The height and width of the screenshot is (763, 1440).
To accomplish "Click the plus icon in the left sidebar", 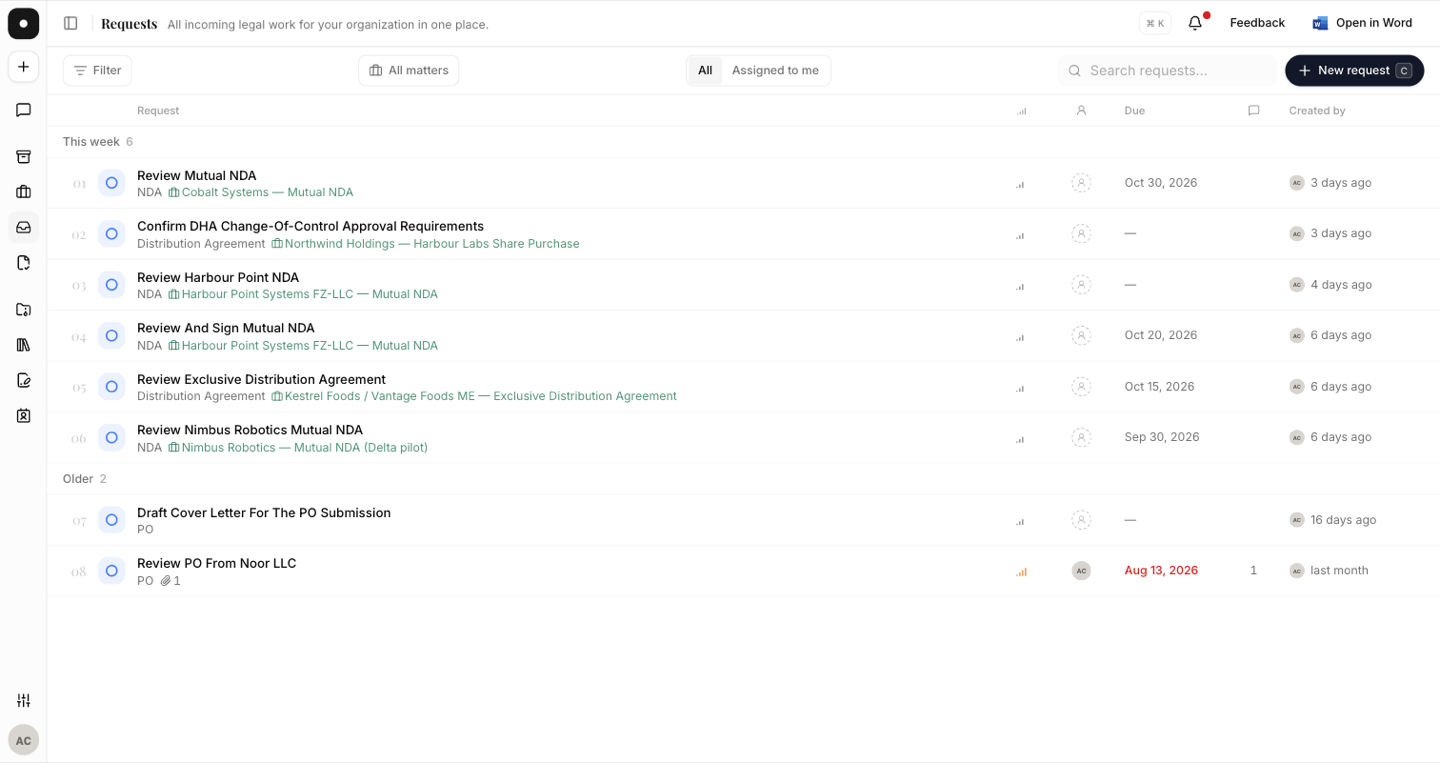I will (x=23, y=67).
